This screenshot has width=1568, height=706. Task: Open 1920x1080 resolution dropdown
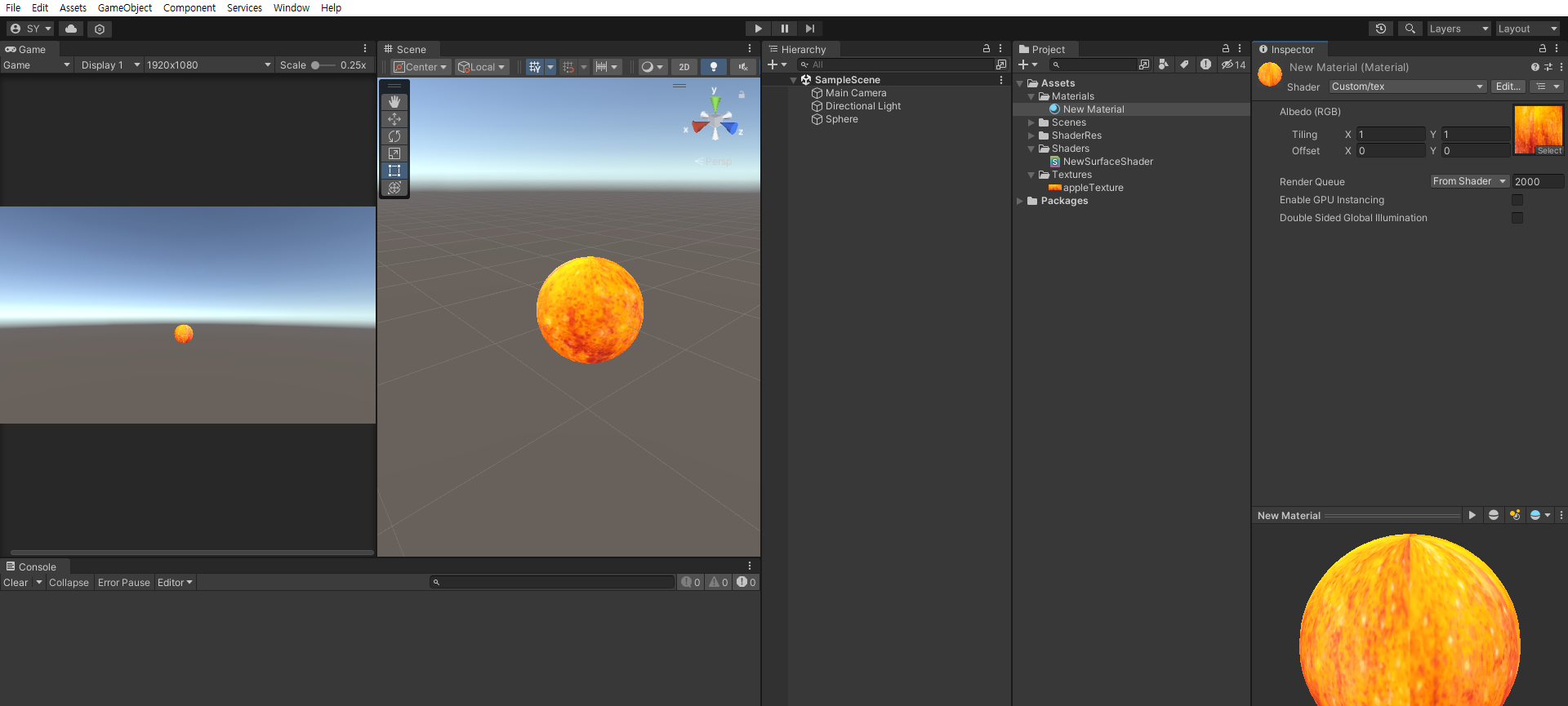[x=209, y=65]
